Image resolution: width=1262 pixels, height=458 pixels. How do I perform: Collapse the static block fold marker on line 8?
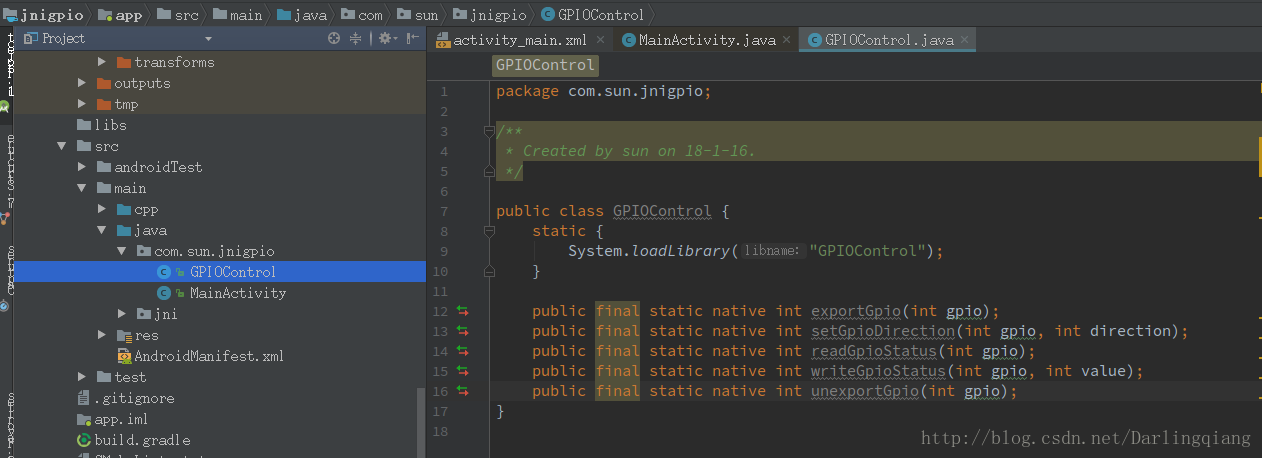coord(488,231)
